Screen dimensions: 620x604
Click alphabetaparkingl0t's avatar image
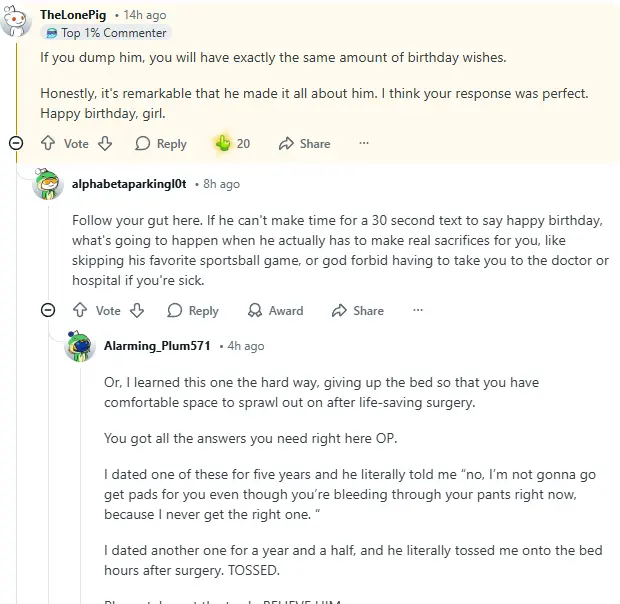tap(47, 184)
